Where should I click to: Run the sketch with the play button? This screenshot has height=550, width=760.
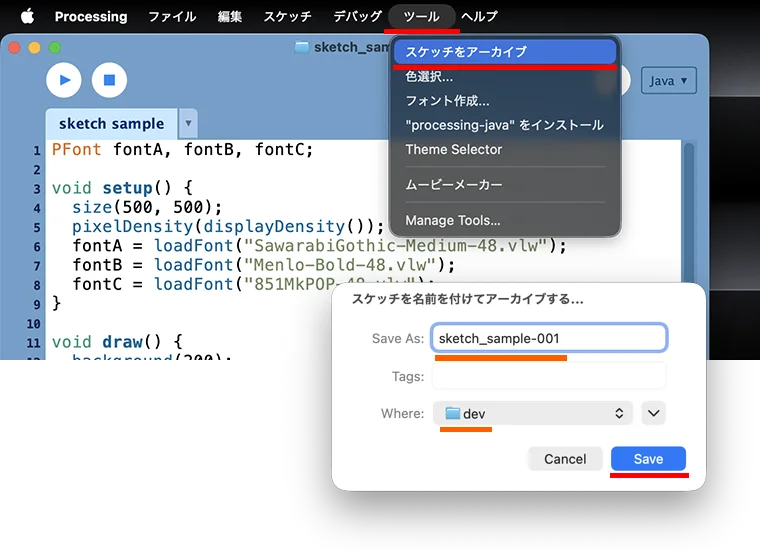(64, 80)
